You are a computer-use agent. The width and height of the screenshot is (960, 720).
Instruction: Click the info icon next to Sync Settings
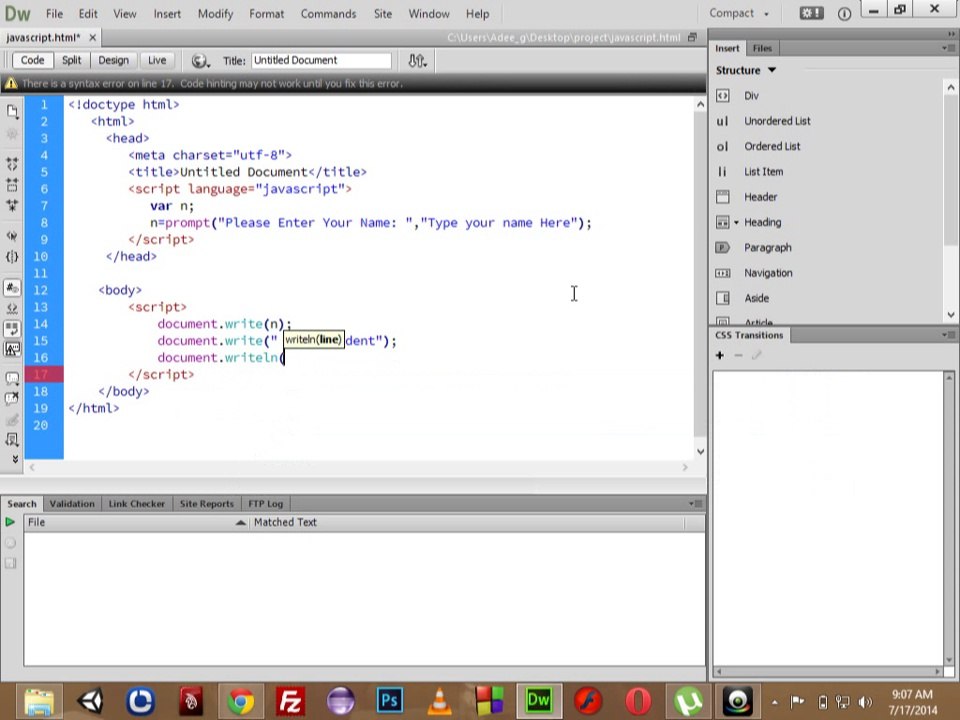coord(844,13)
